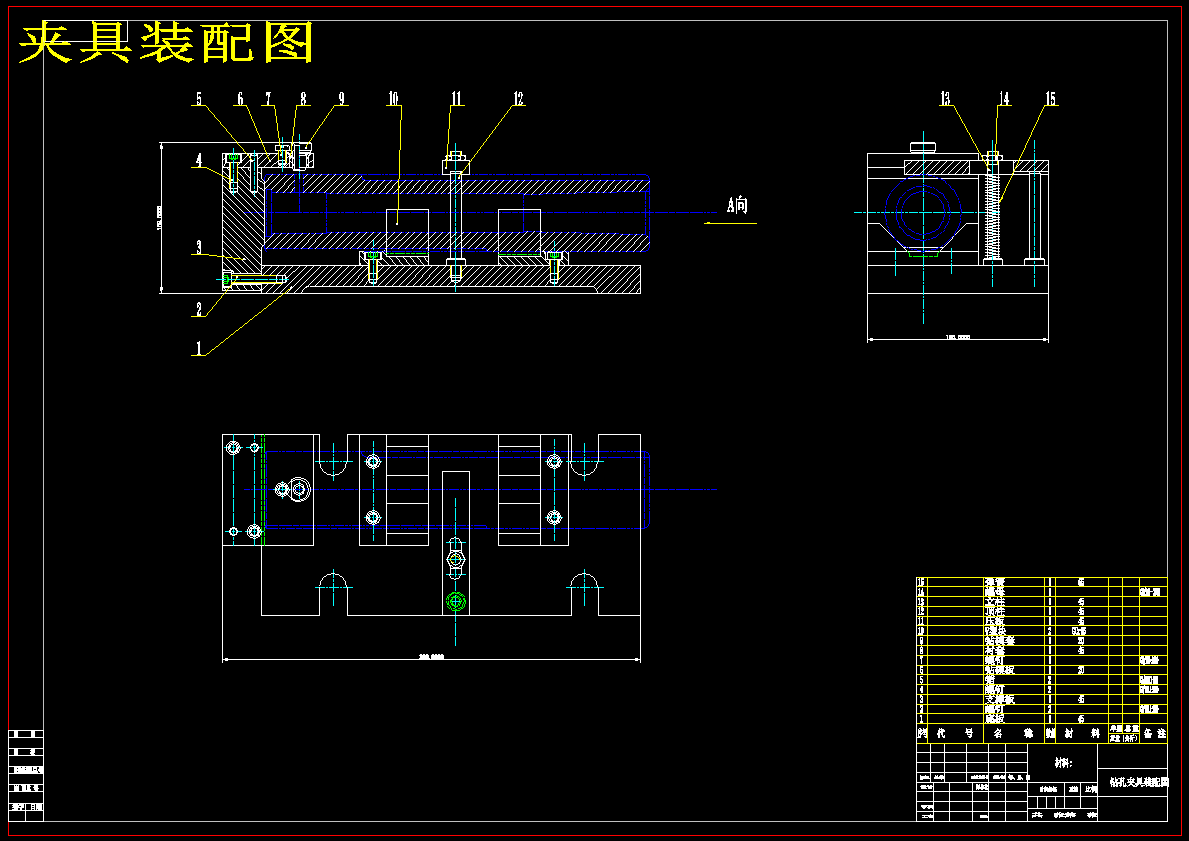Select balloon number 15 above the side view
1189x841 pixels.
1050,99
